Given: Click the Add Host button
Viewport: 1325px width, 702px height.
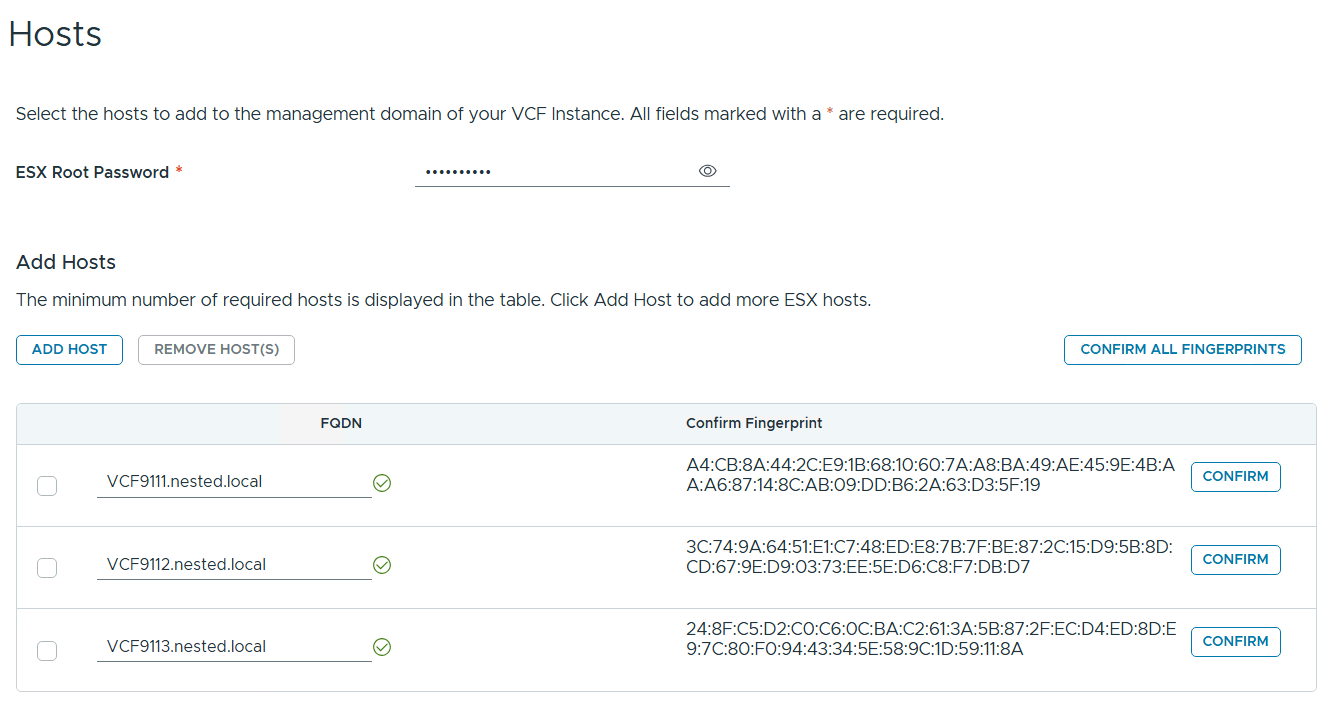Looking at the screenshot, I should pos(69,350).
